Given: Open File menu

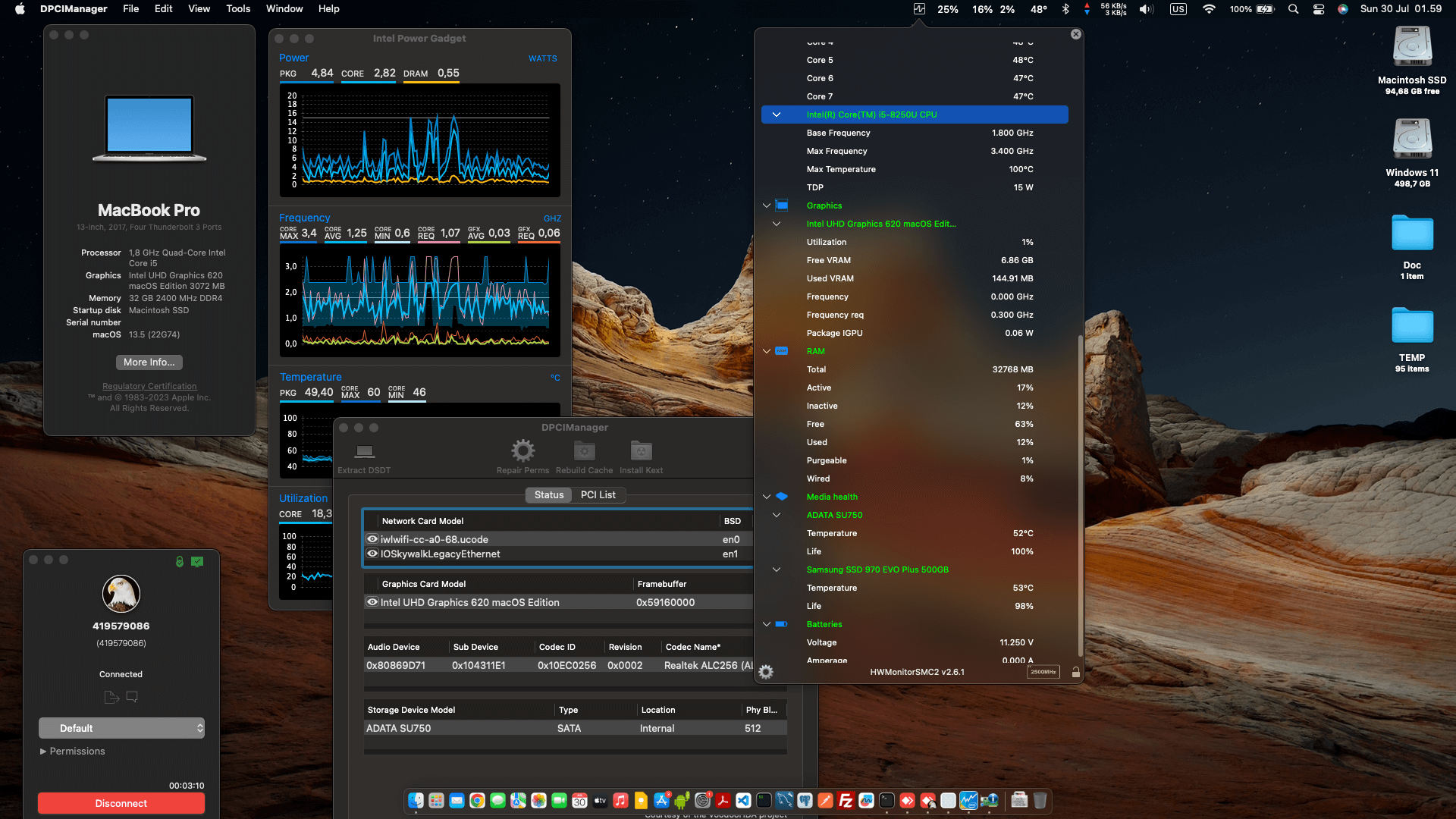Looking at the screenshot, I should [130, 9].
